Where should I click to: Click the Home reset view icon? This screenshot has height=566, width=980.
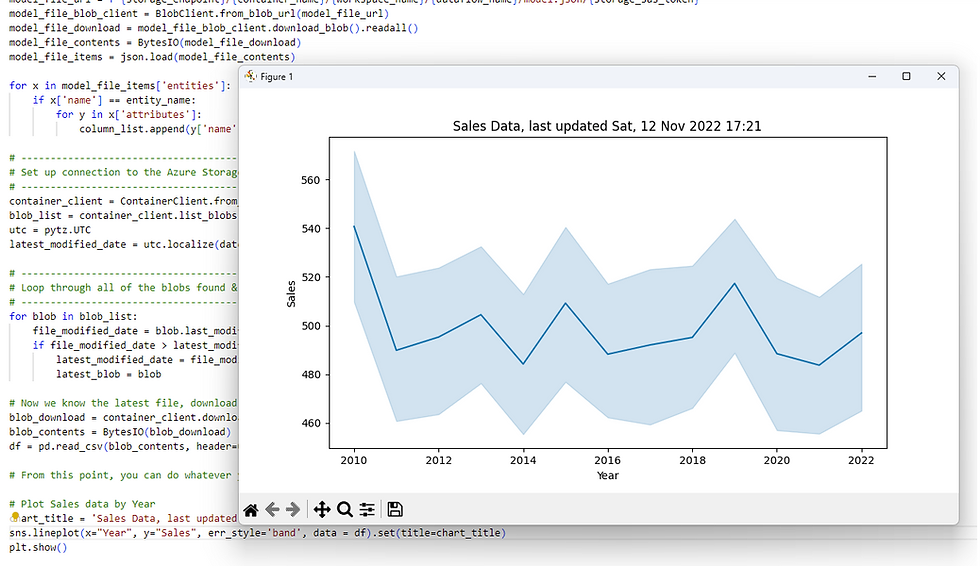251,510
